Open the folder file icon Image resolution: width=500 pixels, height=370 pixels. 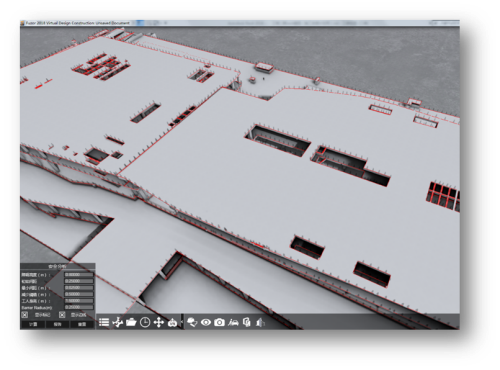tap(131, 322)
